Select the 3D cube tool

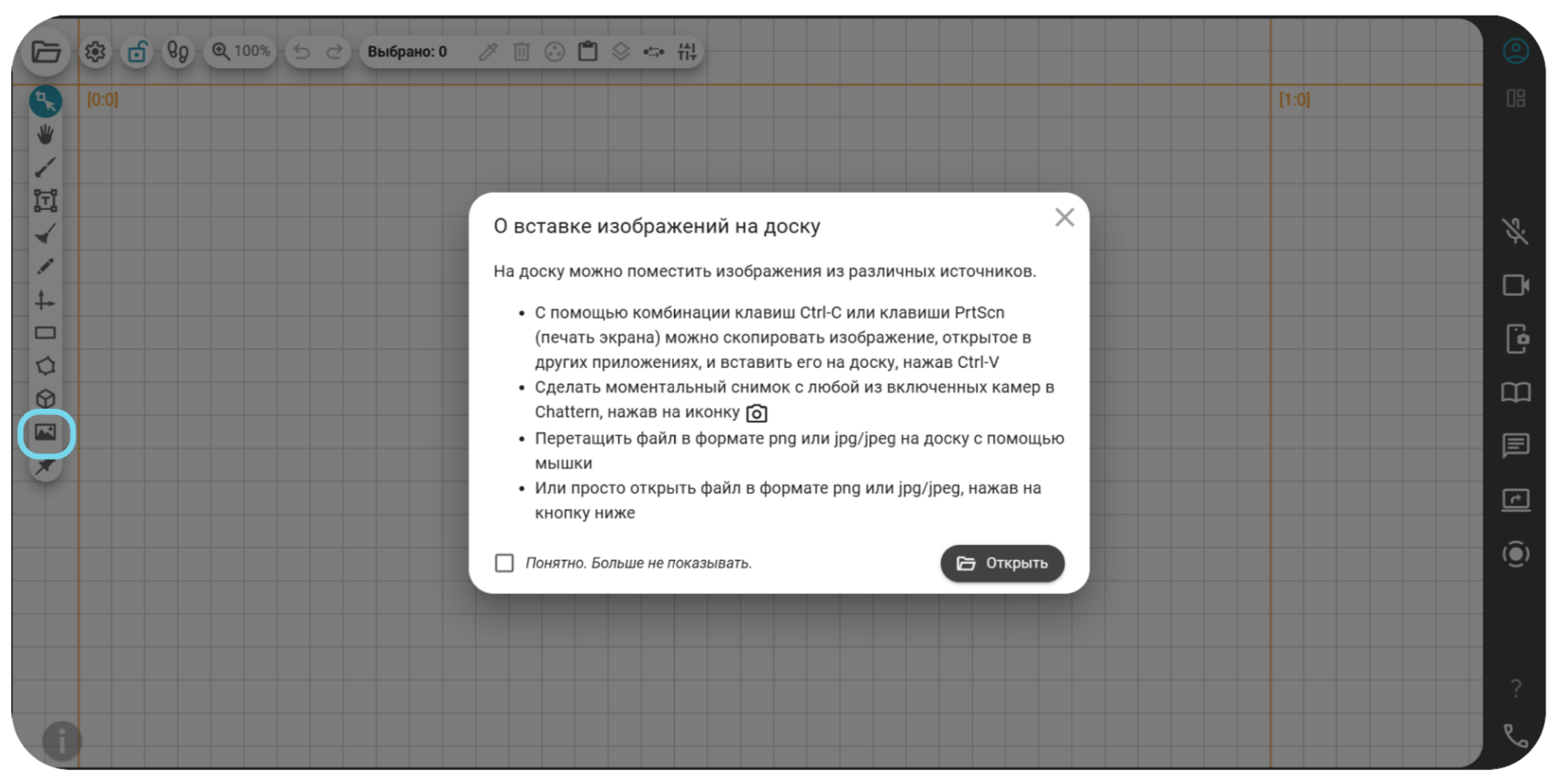click(x=45, y=399)
